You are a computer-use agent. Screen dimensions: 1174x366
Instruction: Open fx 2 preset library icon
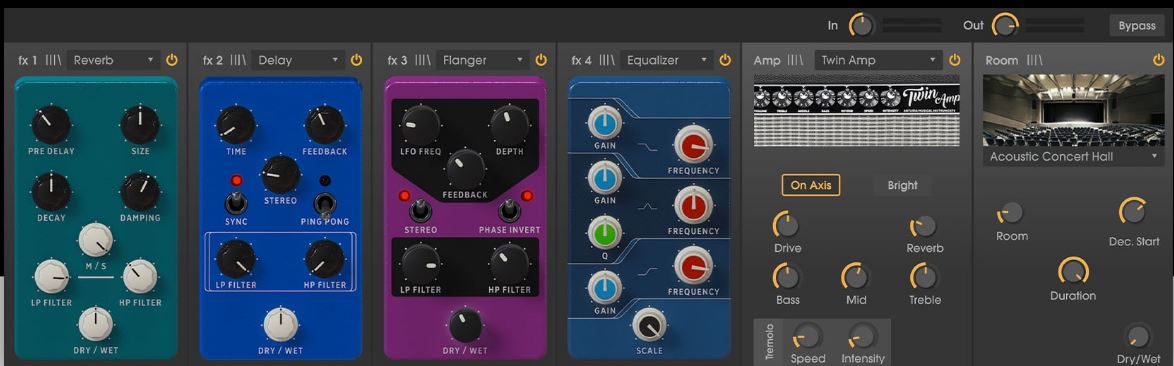pos(238,60)
